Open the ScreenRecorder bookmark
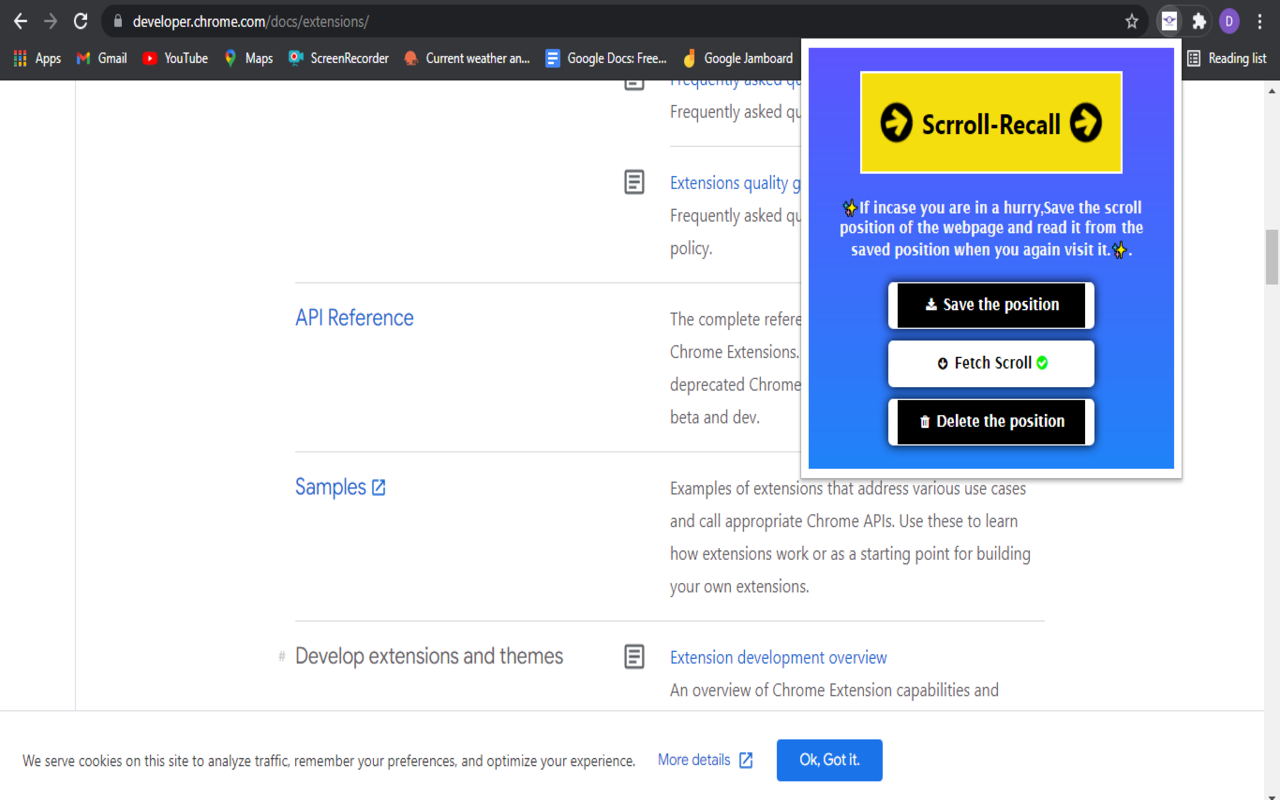 [x=339, y=58]
